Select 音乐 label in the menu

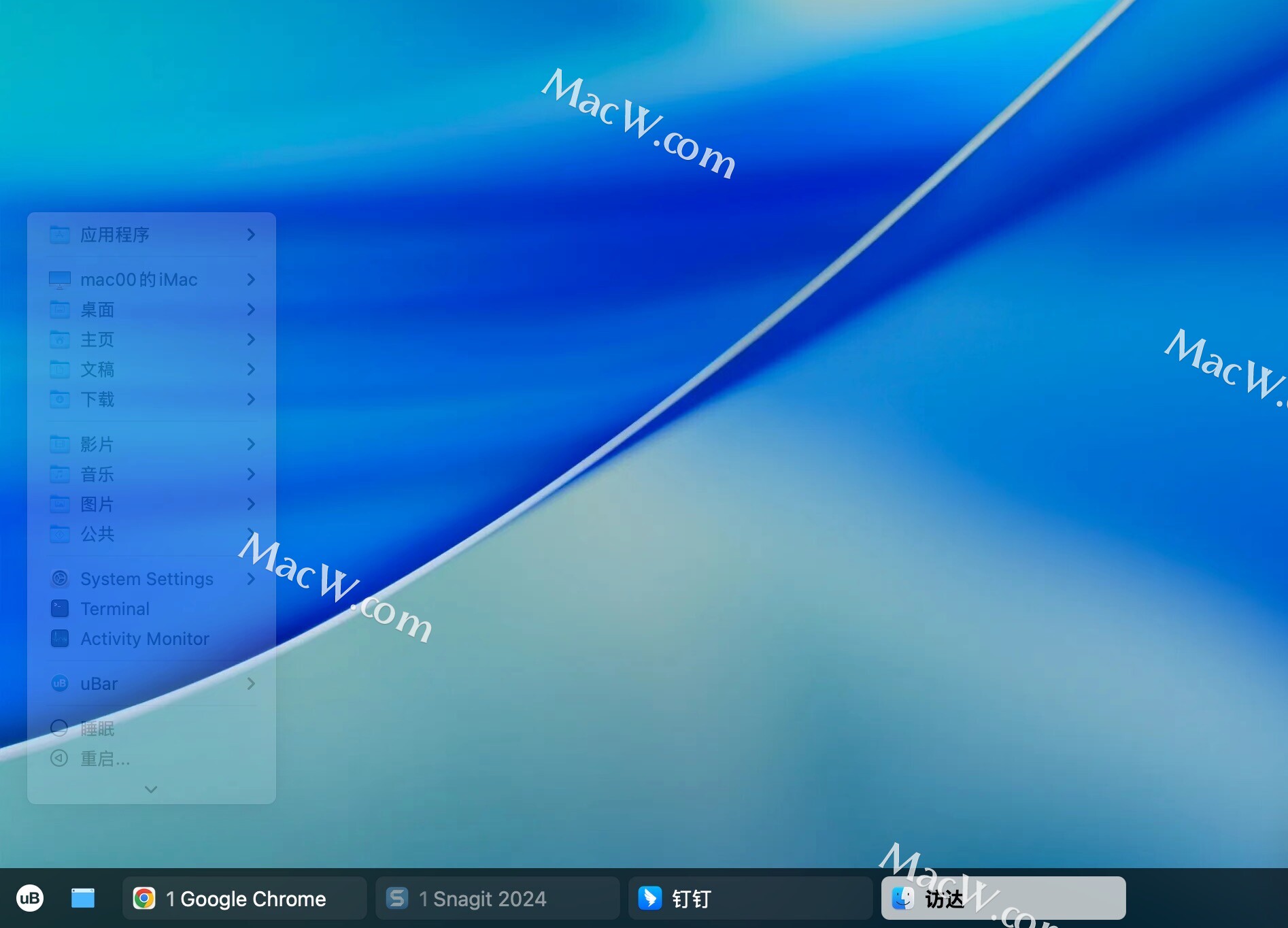[97, 474]
